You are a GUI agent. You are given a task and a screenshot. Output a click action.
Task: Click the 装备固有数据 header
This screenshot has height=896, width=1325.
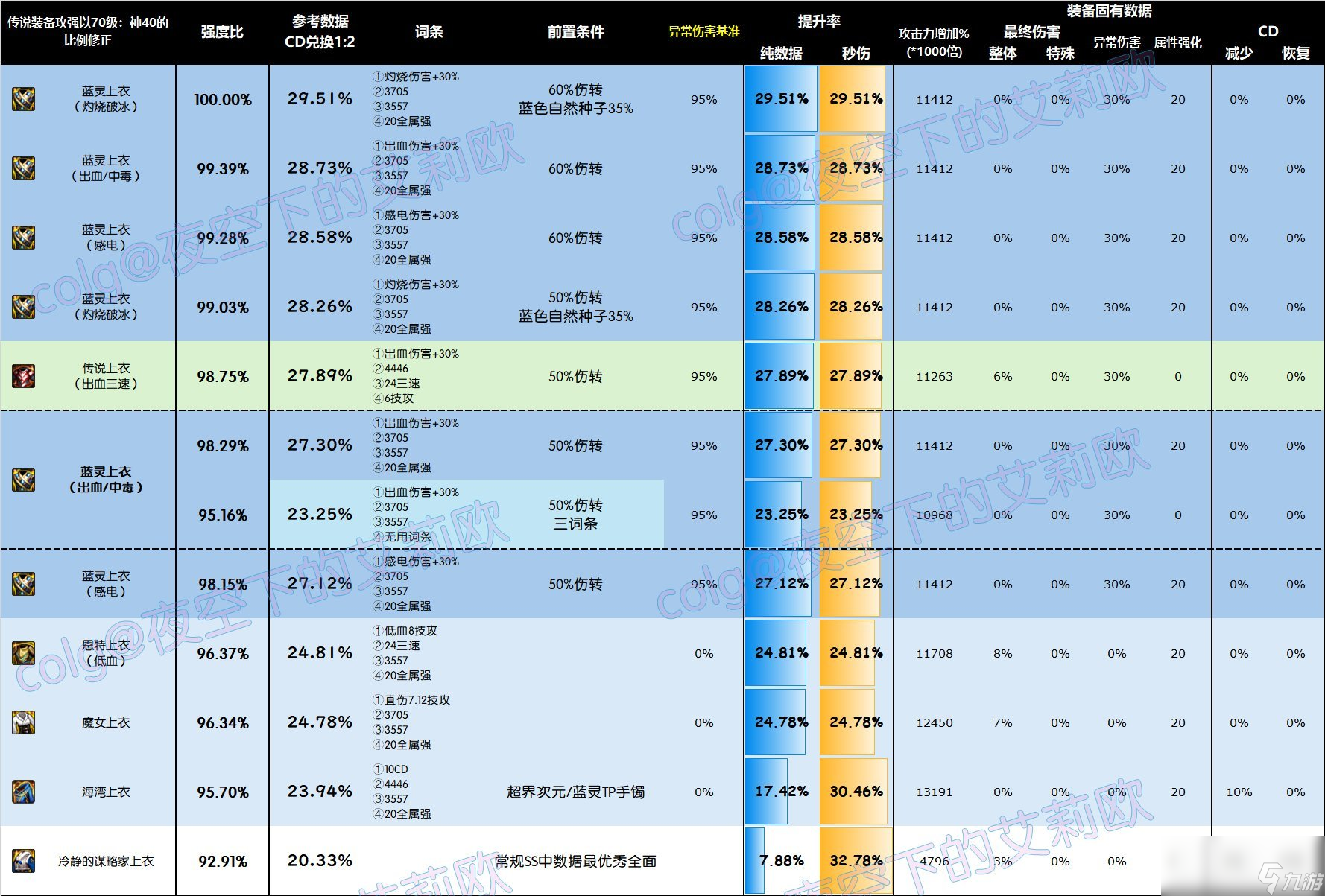point(1109,10)
